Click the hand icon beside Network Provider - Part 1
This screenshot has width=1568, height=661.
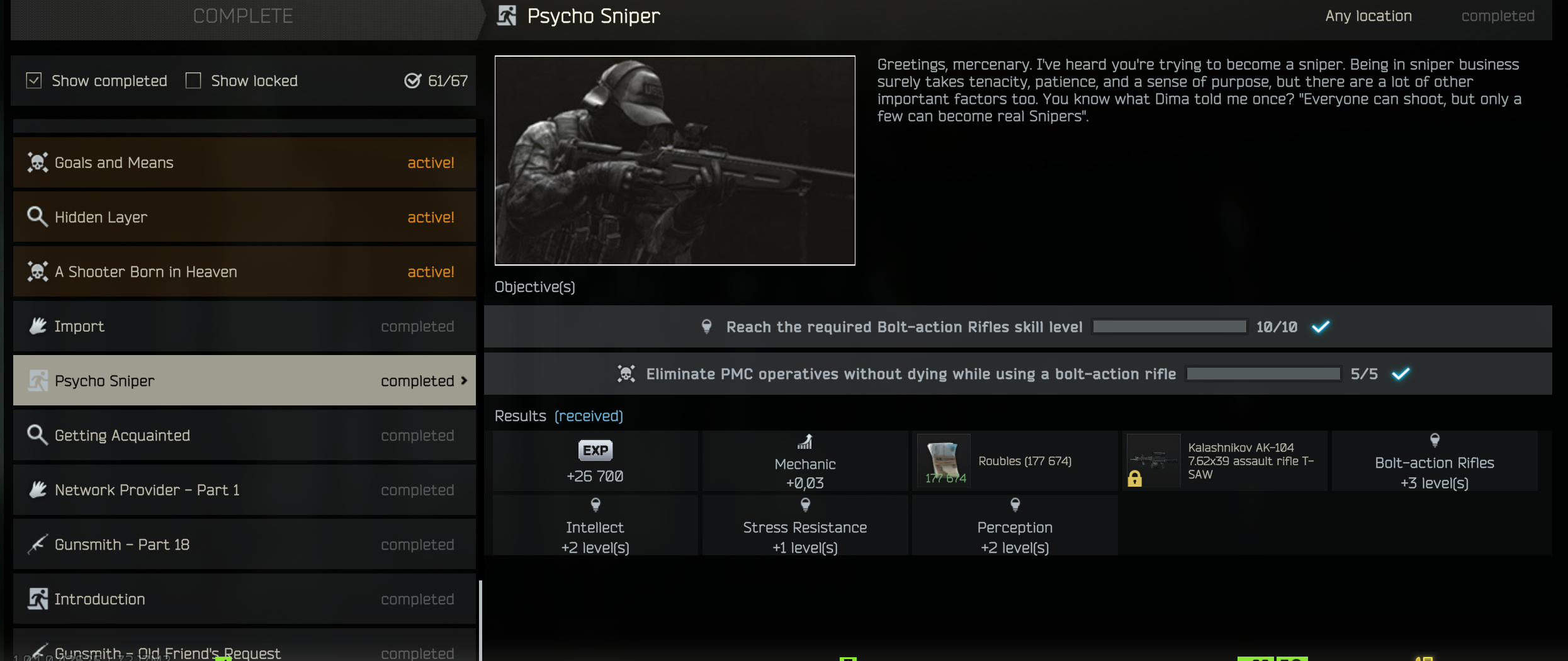(37, 490)
